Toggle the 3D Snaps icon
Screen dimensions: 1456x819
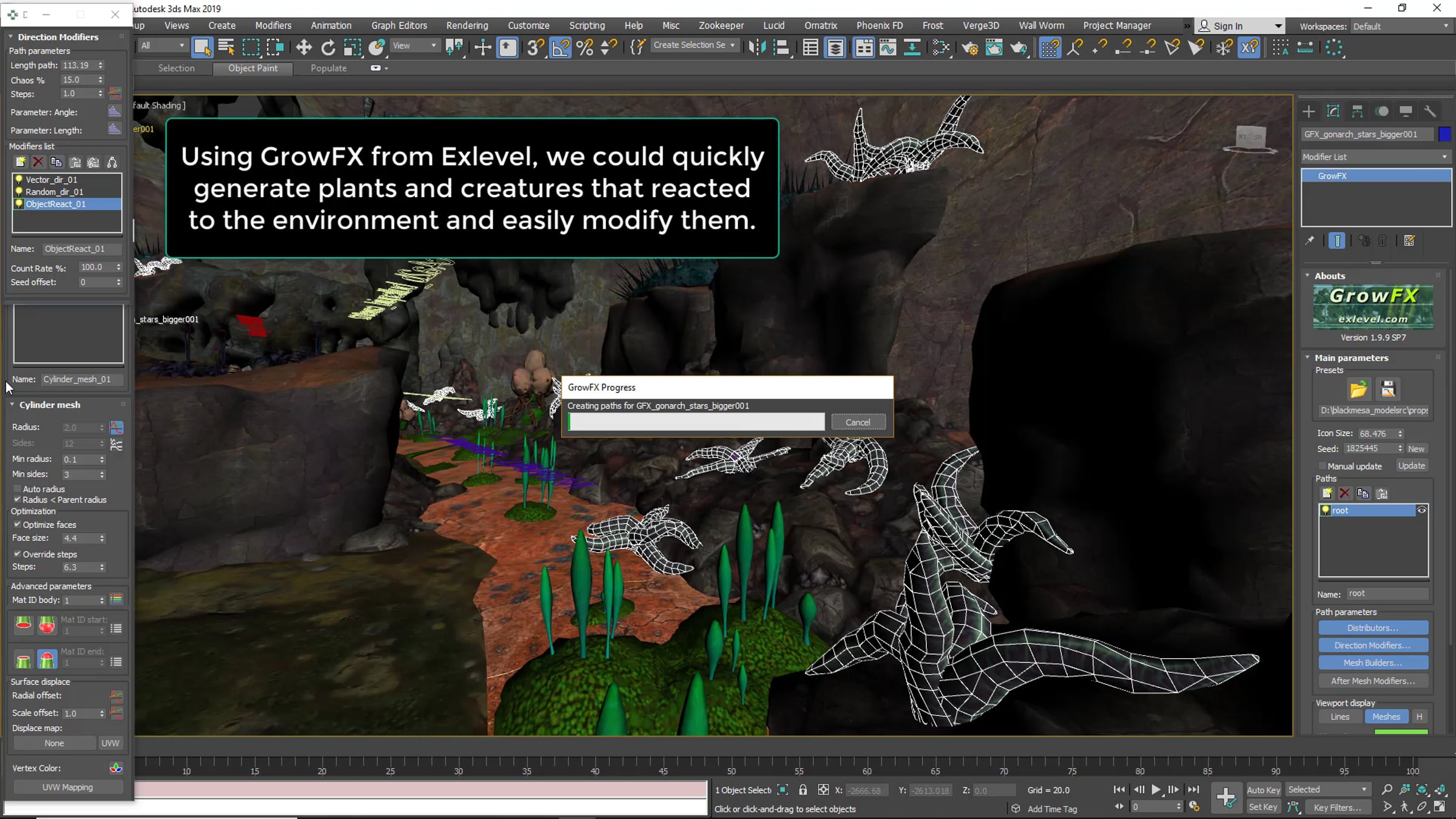click(535, 47)
